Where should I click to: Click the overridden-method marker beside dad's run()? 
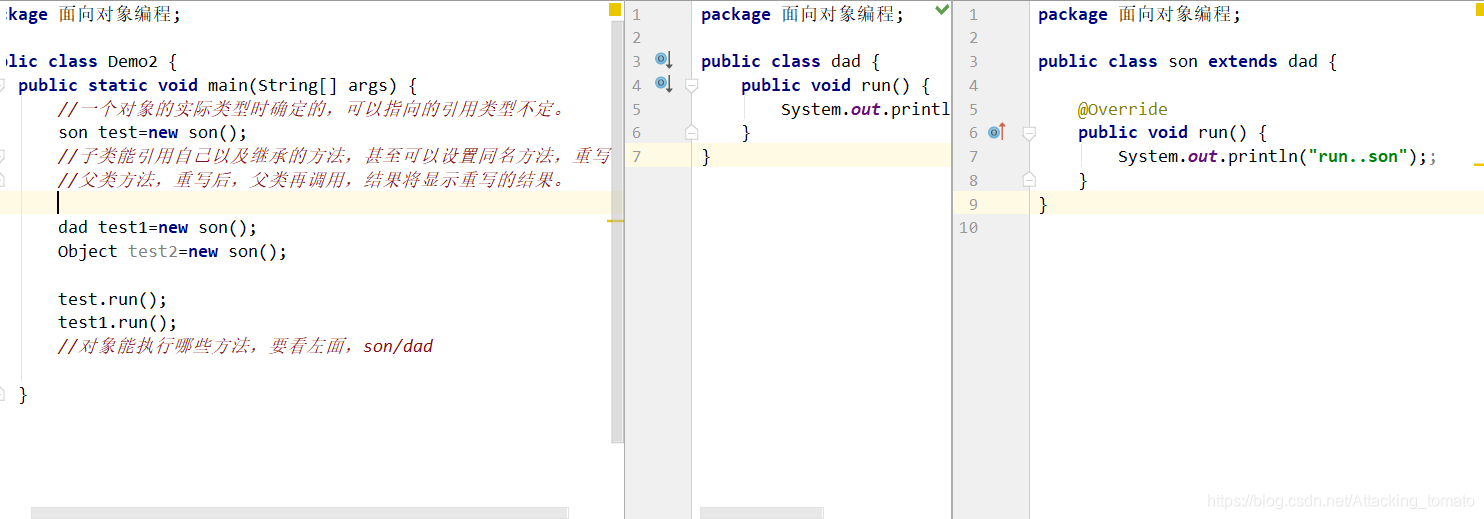pyautogui.click(x=663, y=84)
